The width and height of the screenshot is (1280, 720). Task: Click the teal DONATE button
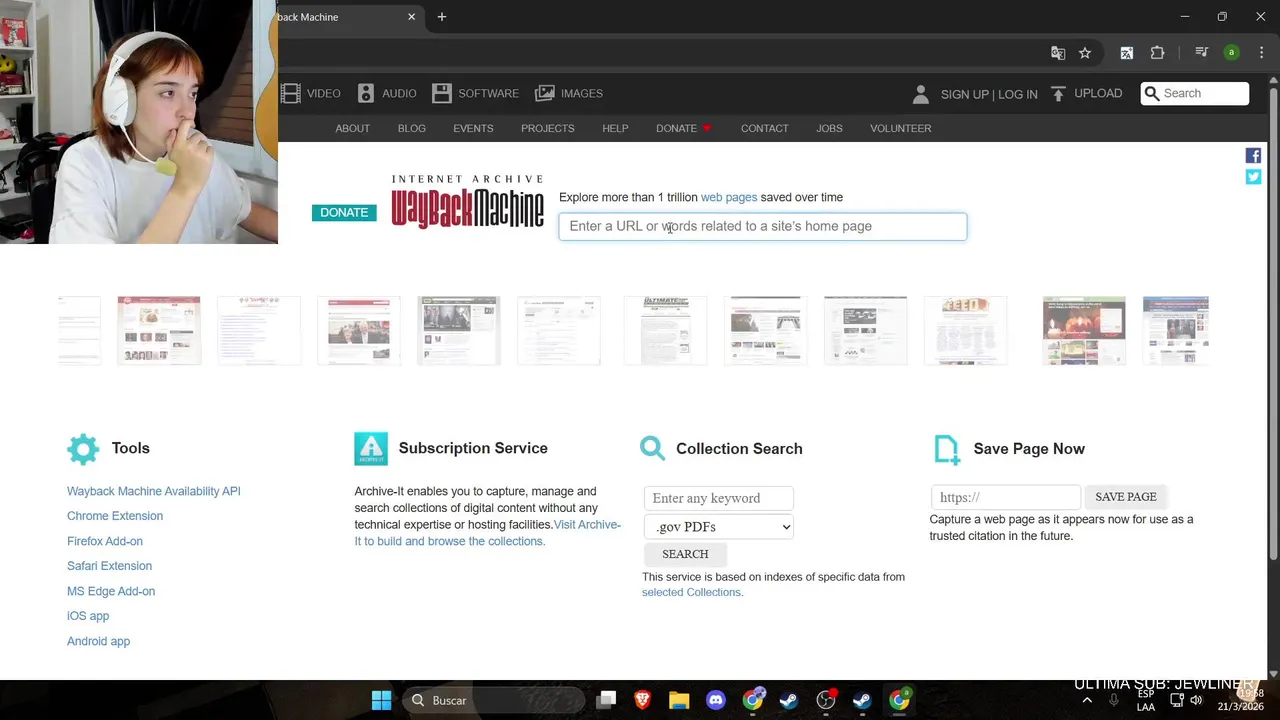point(344,213)
